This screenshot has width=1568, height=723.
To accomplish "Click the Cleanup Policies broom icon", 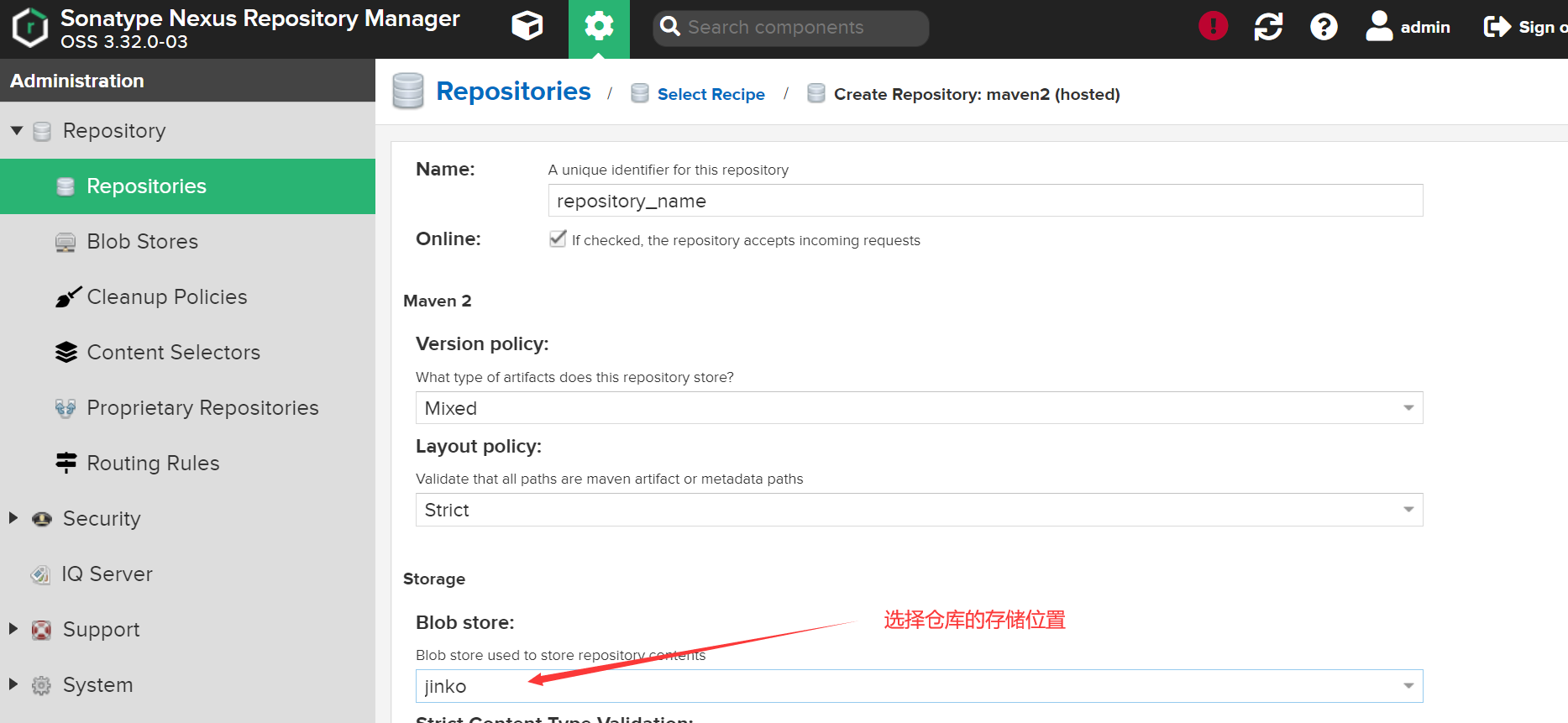I will coord(68,297).
